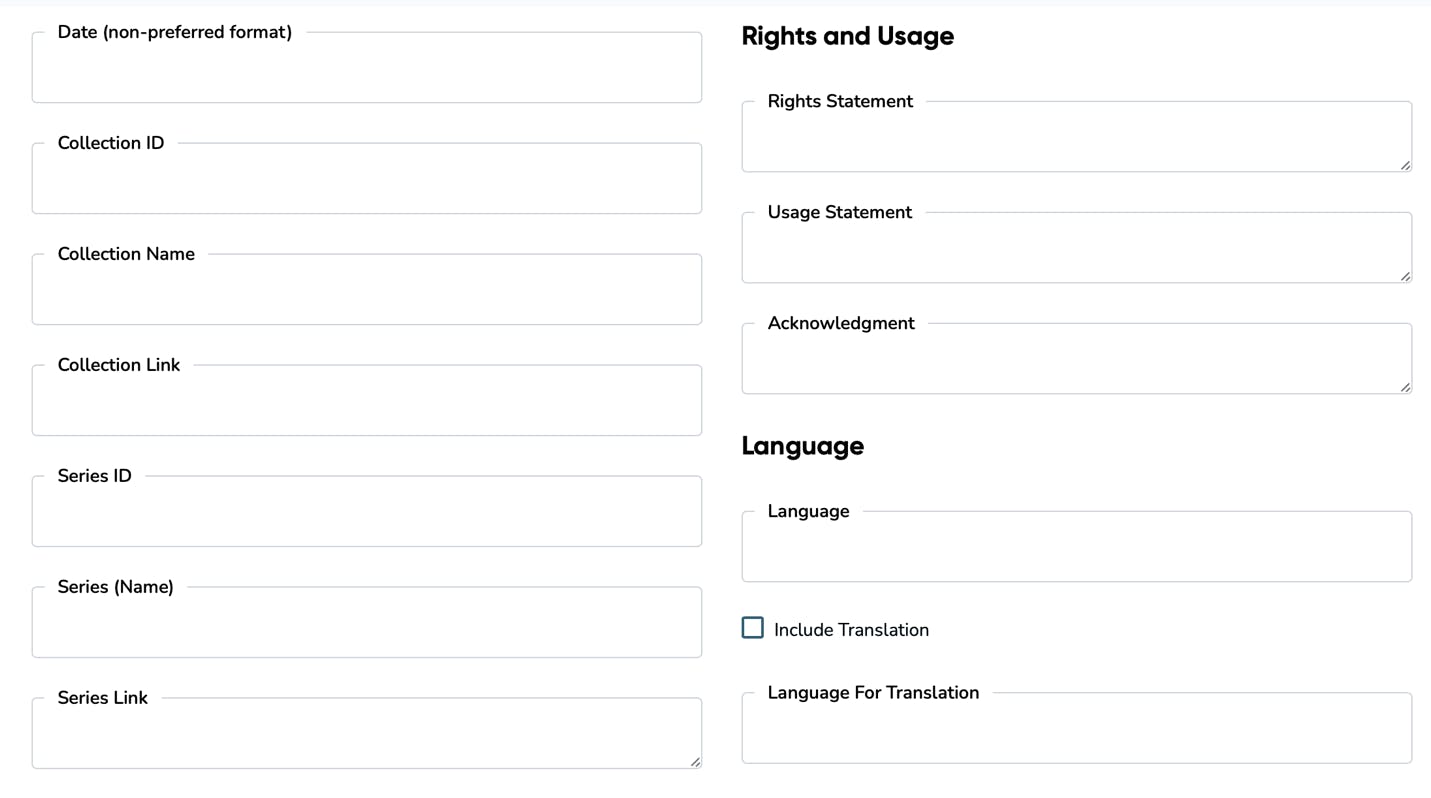Click the Language section heading
The image size is (1431, 798).
coord(802,446)
